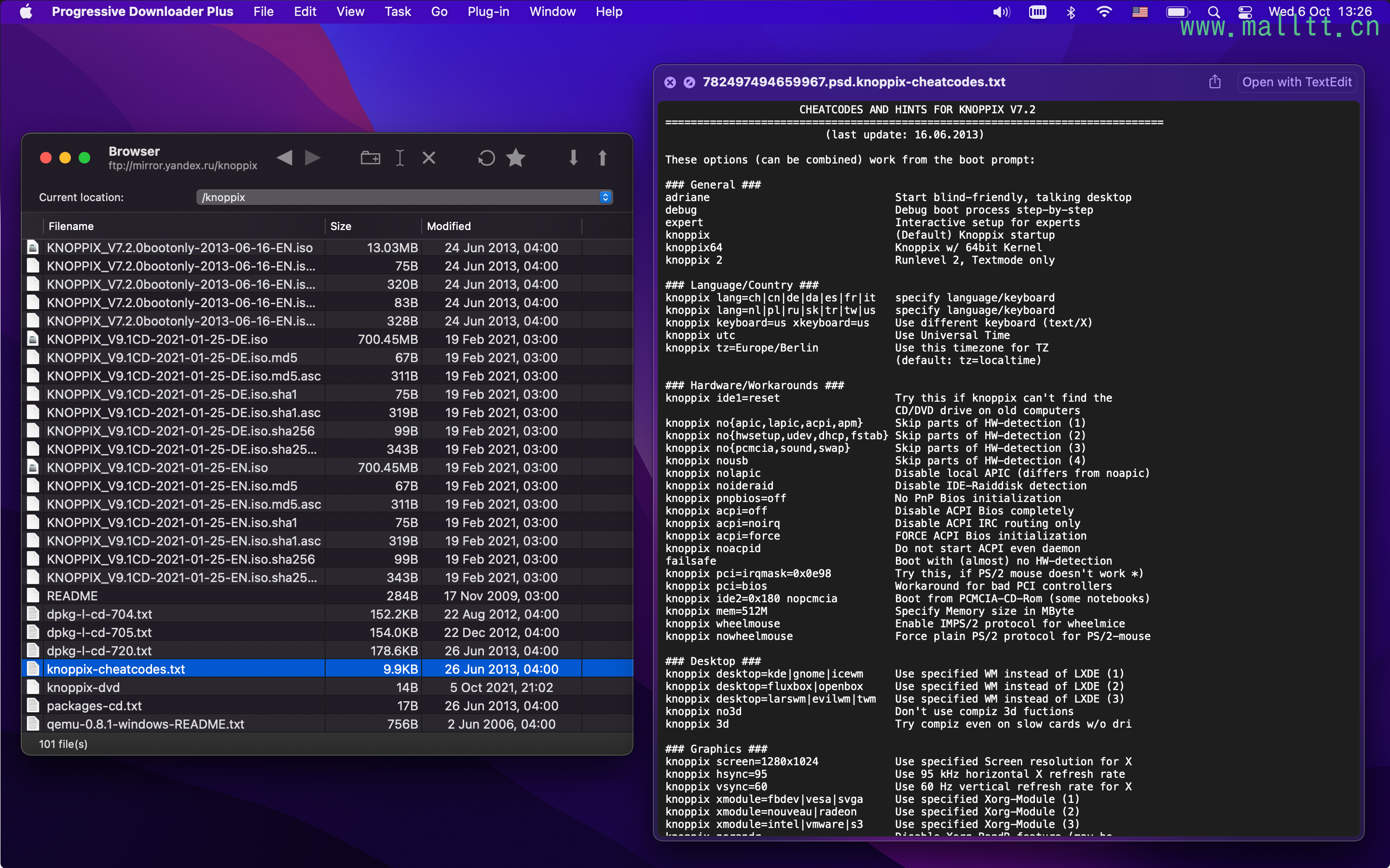This screenshot has width=1390, height=868.
Task: Click the rename text-cursor icon
Action: pyautogui.click(x=400, y=158)
